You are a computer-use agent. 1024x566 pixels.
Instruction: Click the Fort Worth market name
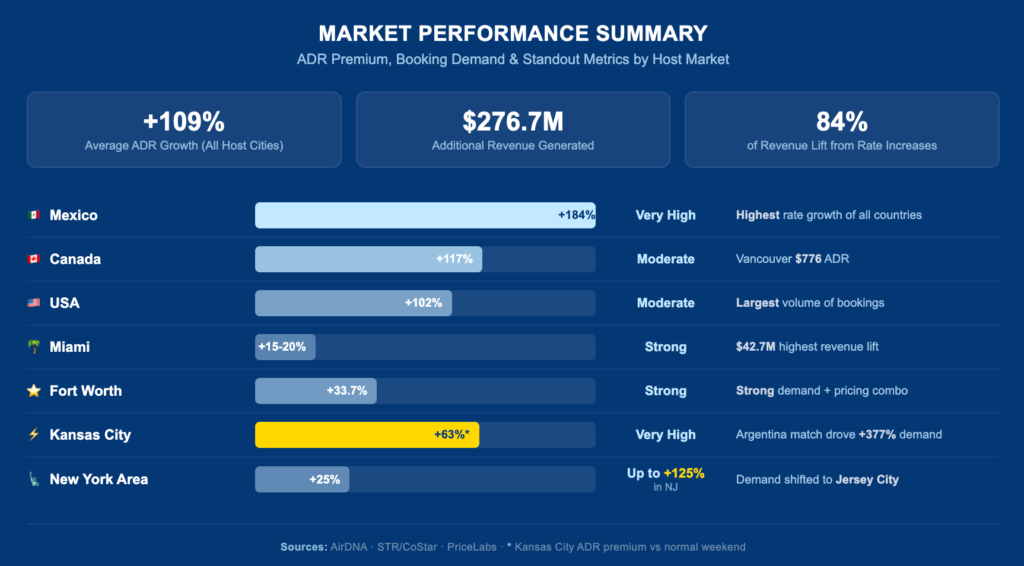(x=86, y=391)
